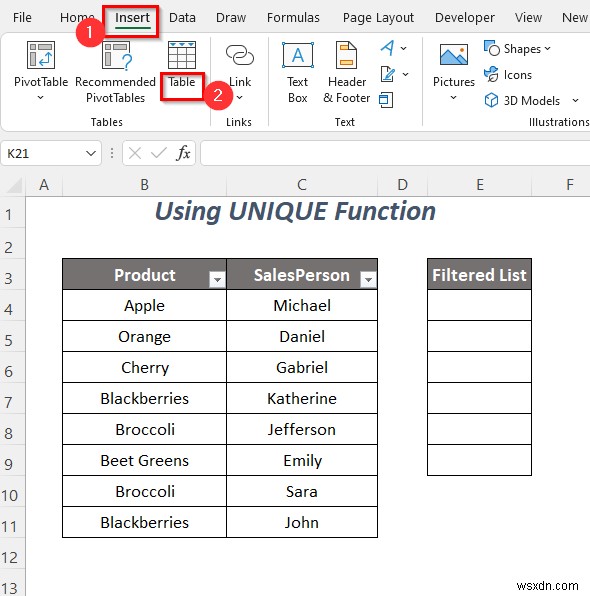This screenshot has height=596, width=590.
Task: Select the cell containing Daniel
Action: click(302, 337)
